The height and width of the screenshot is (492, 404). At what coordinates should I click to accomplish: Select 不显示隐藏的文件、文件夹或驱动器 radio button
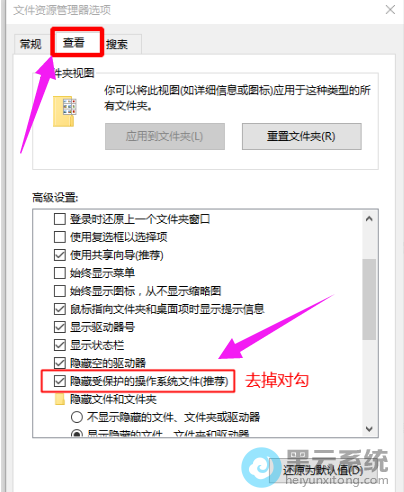(77, 417)
